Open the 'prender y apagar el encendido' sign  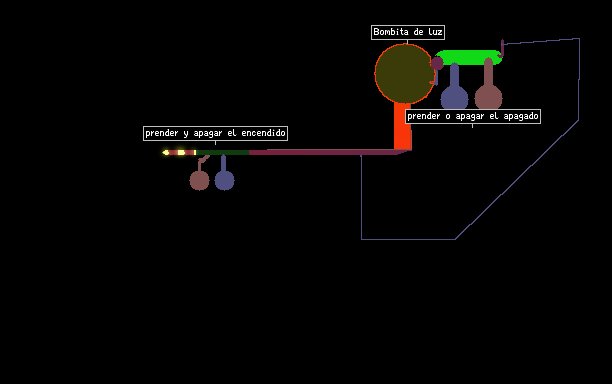coord(215,133)
